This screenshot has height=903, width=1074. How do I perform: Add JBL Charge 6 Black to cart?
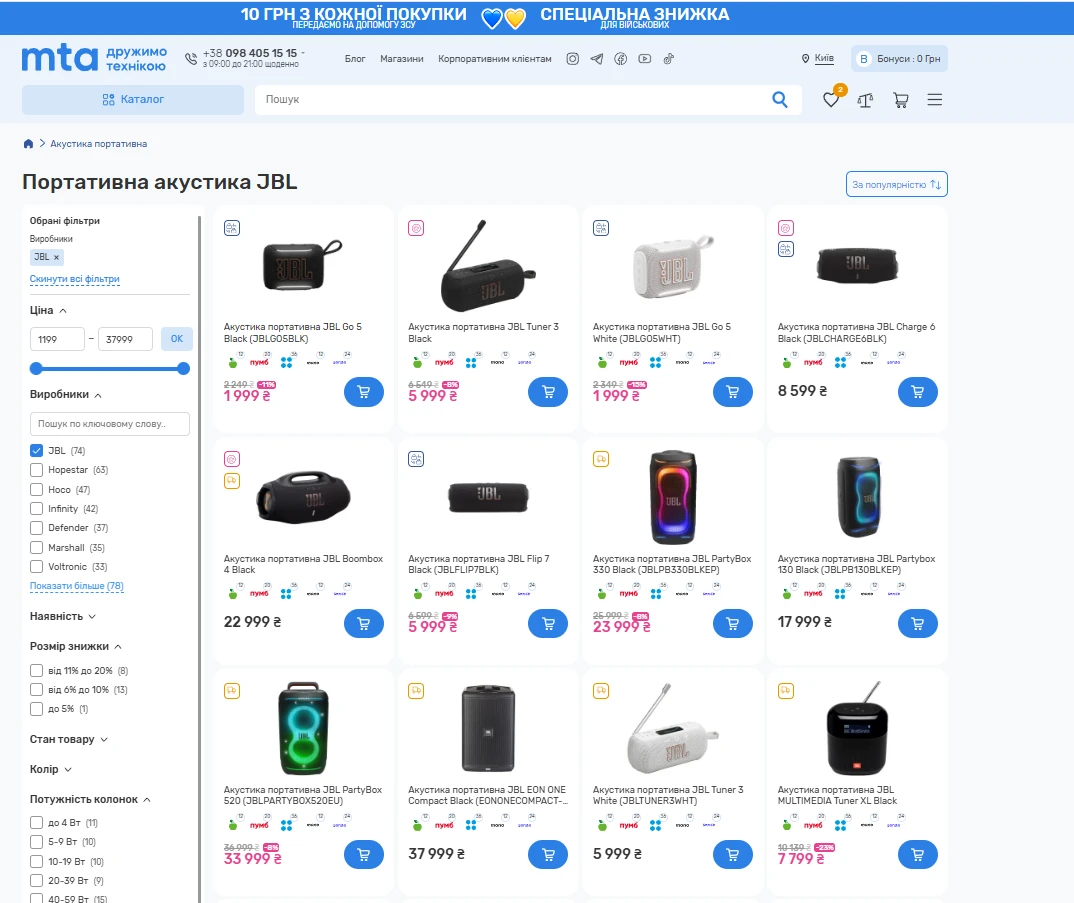coord(917,392)
